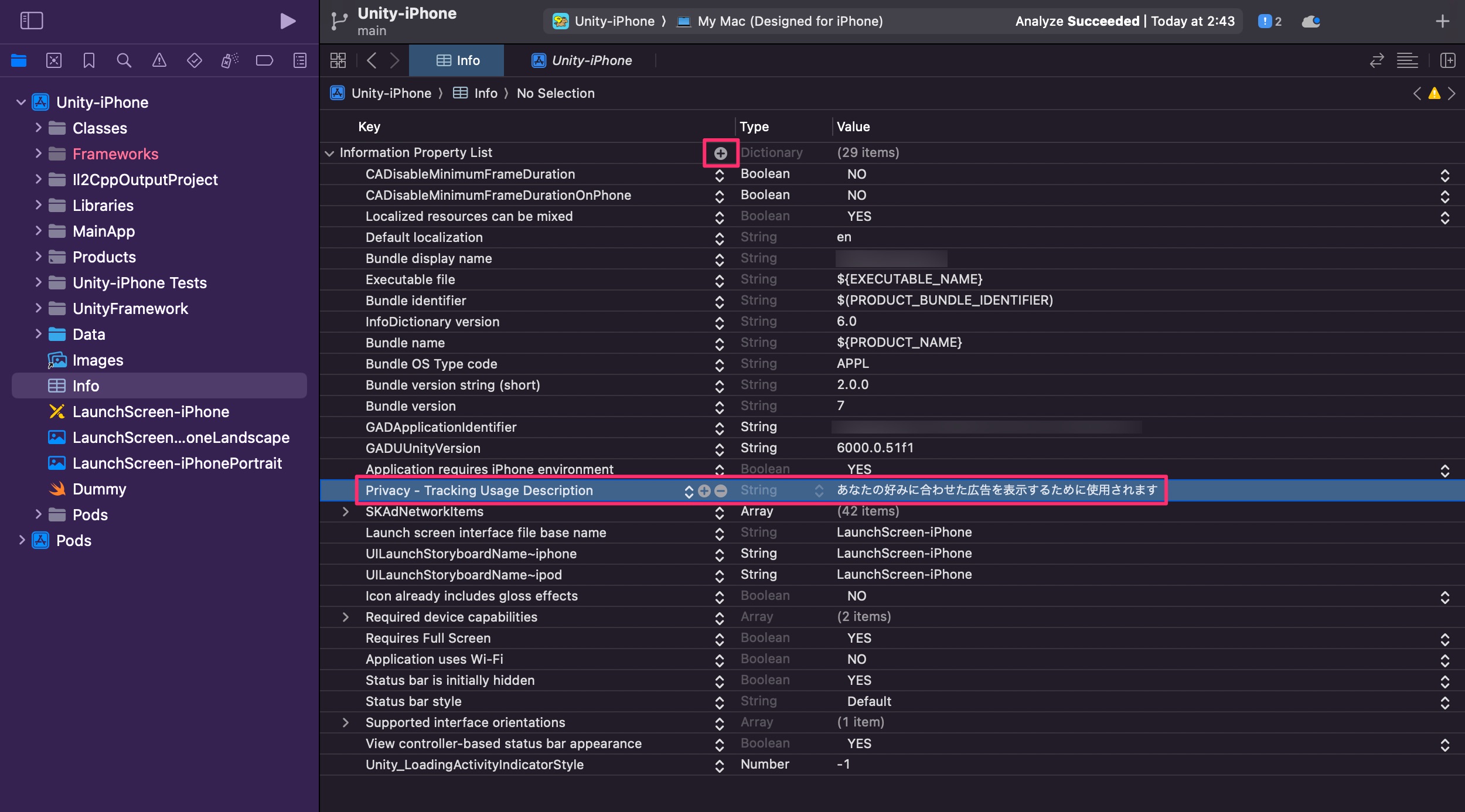Open the Debug navigator spray icon
The width and height of the screenshot is (1465, 812).
pyautogui.click(x=230, y=60)
